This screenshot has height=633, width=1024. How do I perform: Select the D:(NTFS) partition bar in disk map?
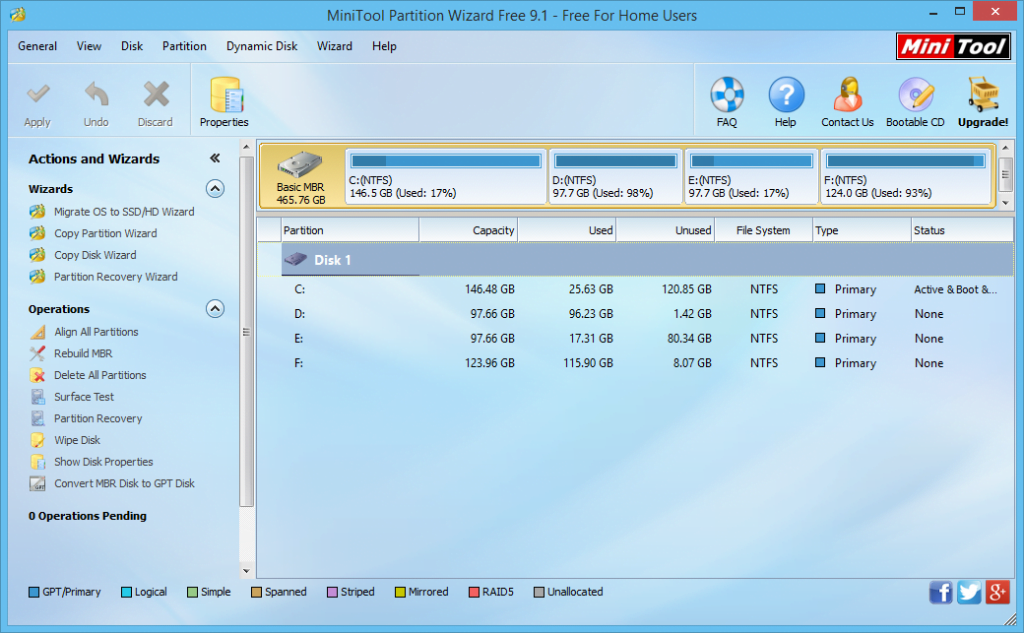click(615, 176)
